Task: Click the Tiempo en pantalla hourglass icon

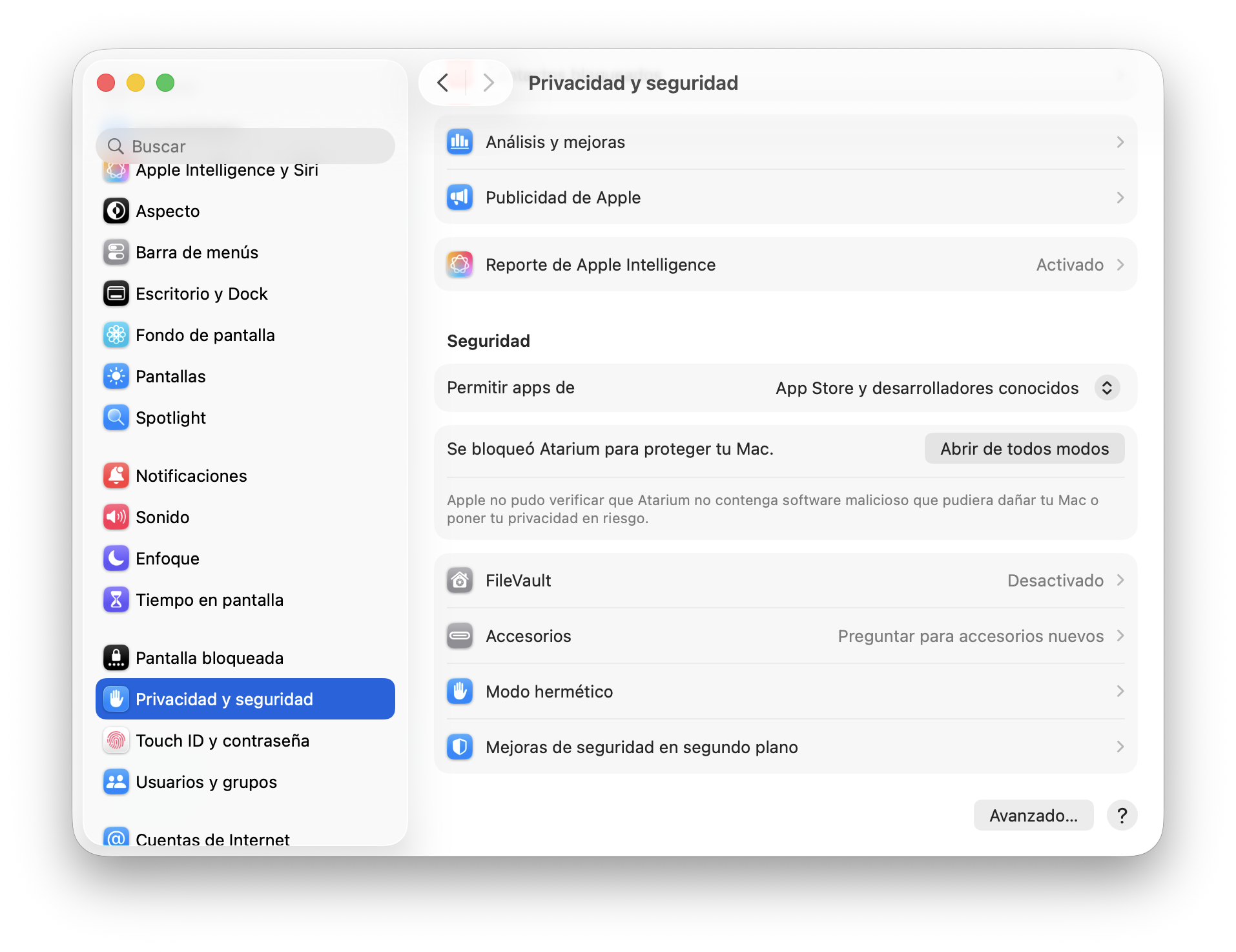Action: pos(116,600)
